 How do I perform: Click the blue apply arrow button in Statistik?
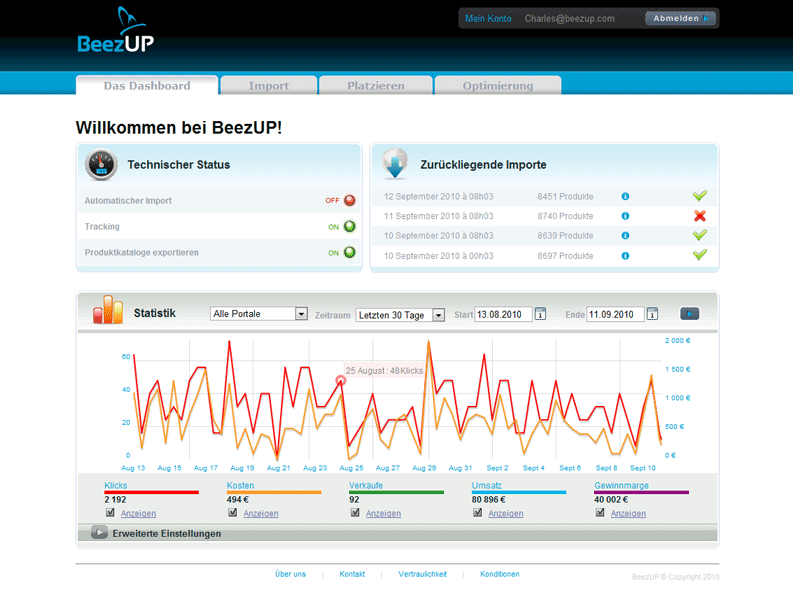[689, 314]
